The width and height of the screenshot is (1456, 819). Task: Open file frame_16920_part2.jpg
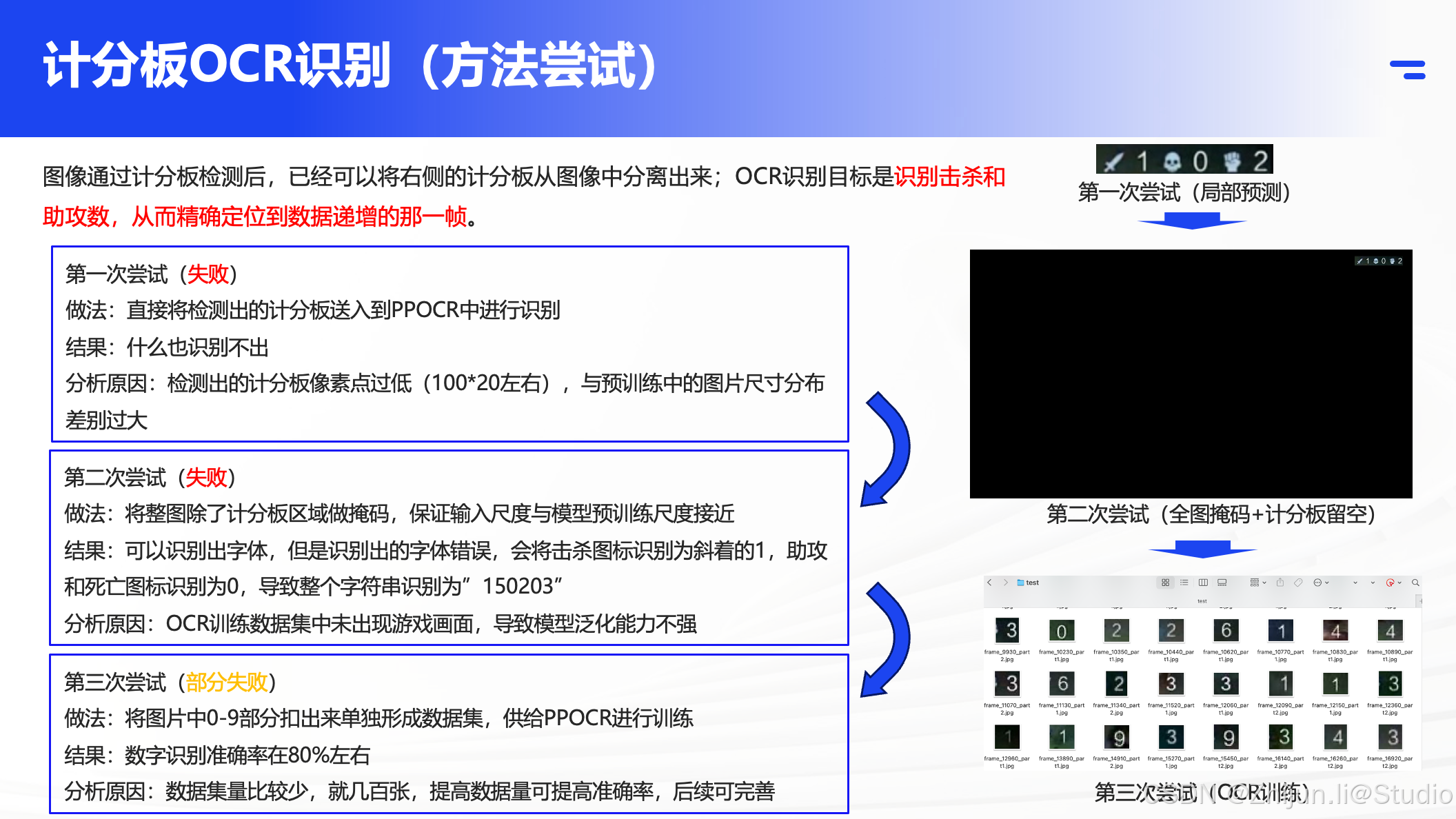pos(1390,738)
